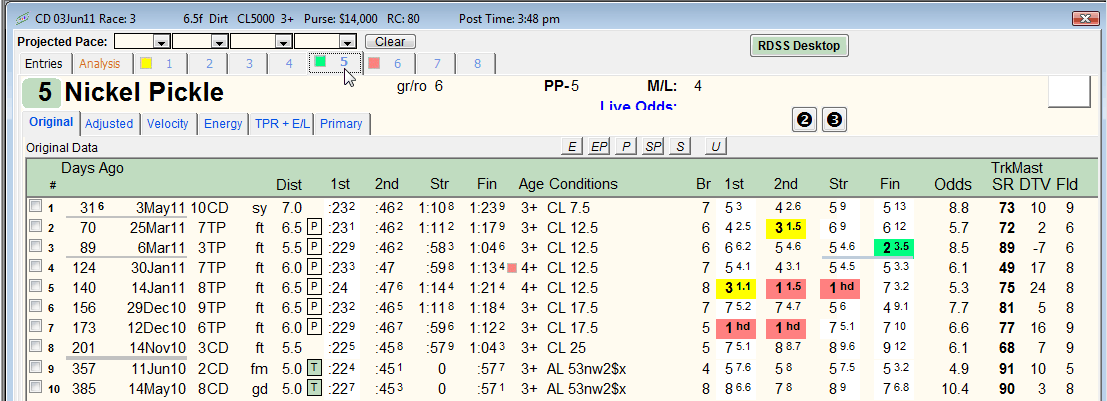This screenshot has width=1107, height=401.
Task: Check the box for past race 2
Action: [x=35, y=227]
